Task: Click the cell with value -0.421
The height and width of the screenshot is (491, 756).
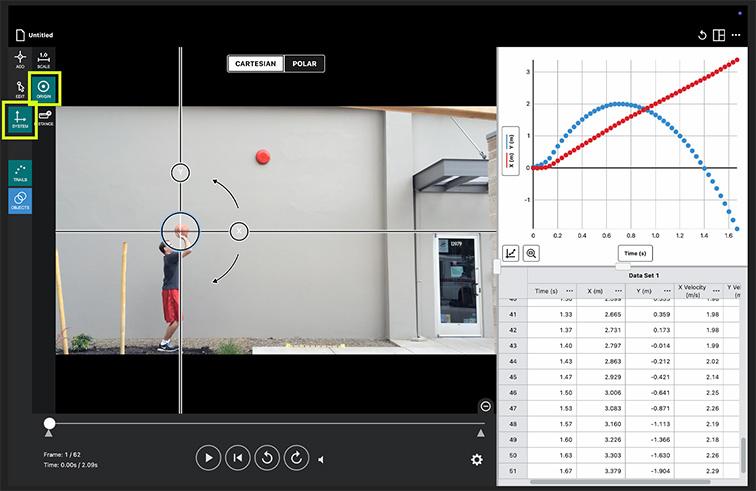Action: point(650,377)
